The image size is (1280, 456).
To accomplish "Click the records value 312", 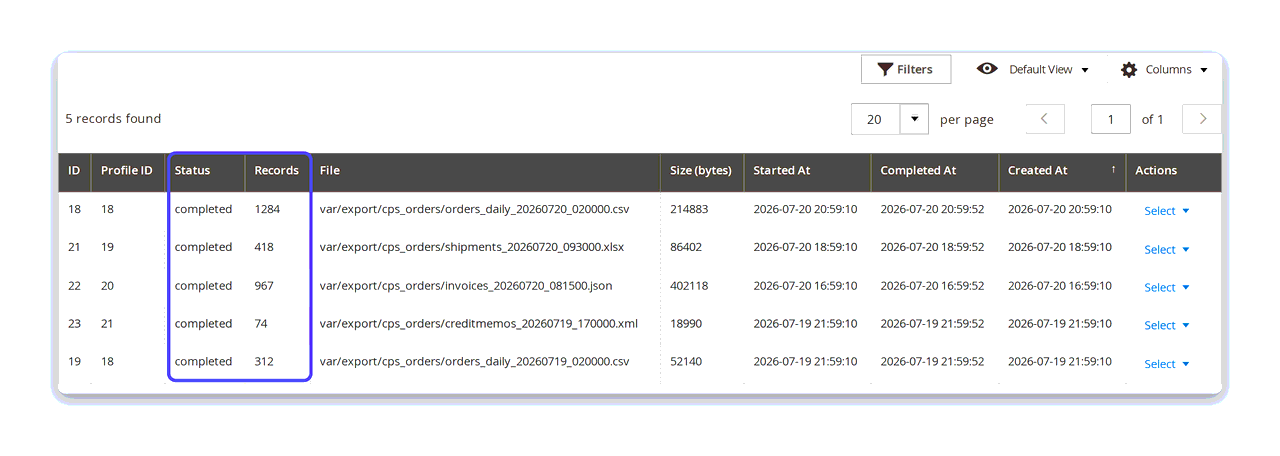I will 264,362.
